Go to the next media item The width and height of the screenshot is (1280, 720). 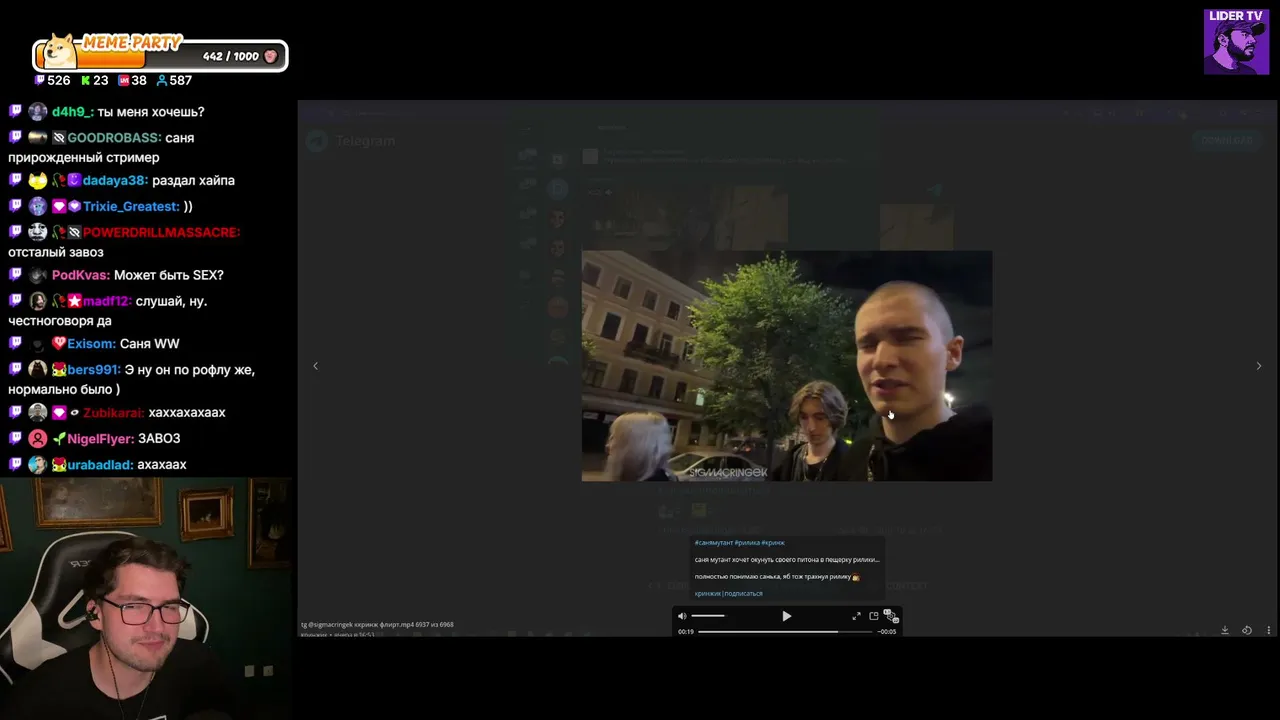[1258, 366]
